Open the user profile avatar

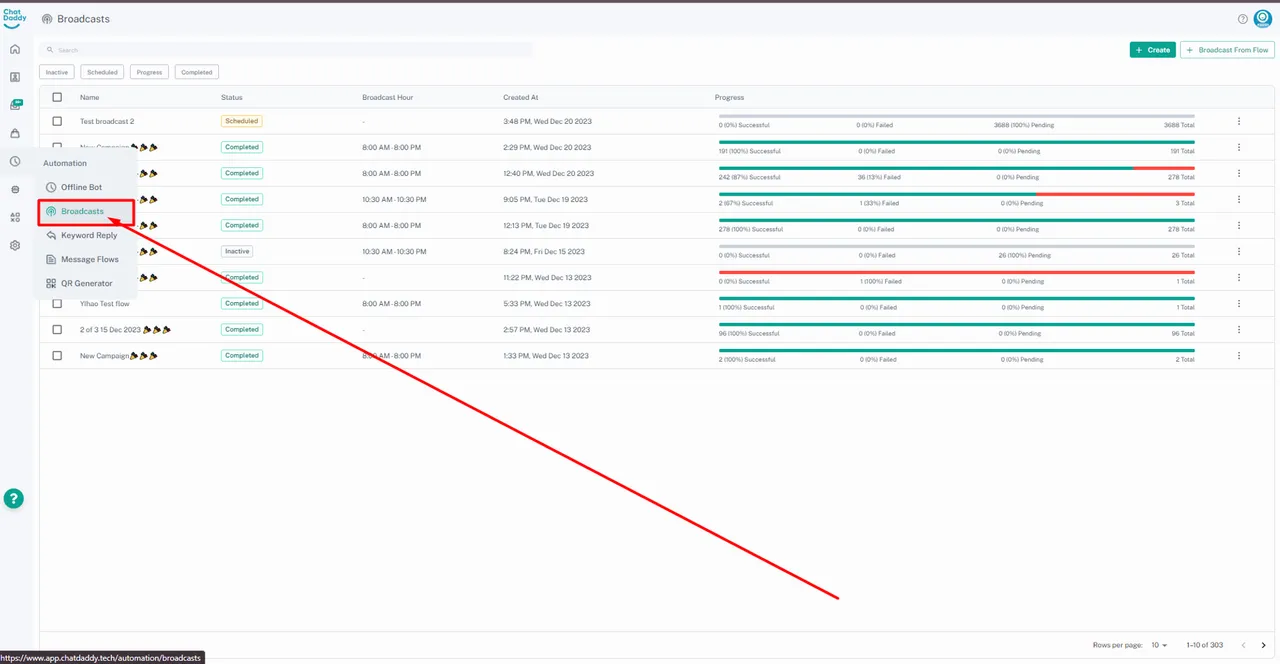click(1262, 18)
